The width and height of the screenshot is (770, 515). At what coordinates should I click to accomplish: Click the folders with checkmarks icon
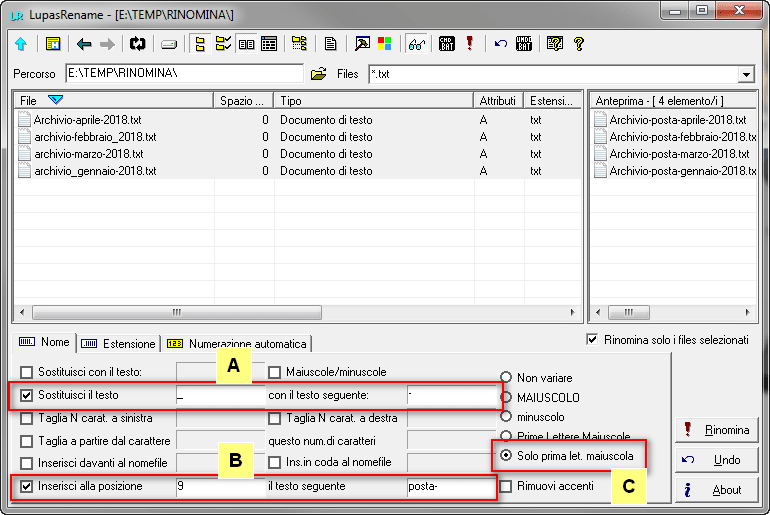[223, 44]
